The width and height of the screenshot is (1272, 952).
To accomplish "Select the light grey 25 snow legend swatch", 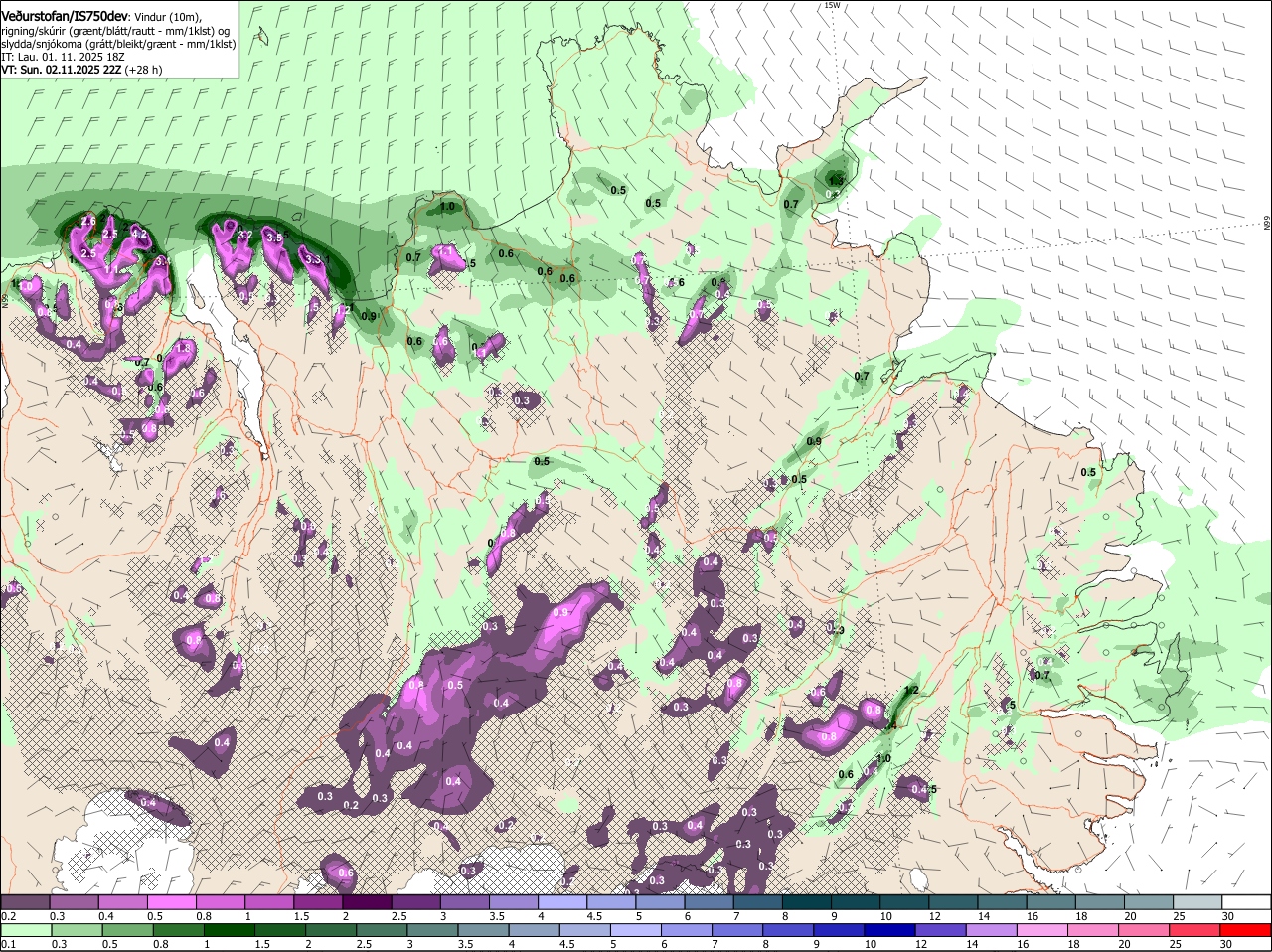I will (x=1197, y=901).
